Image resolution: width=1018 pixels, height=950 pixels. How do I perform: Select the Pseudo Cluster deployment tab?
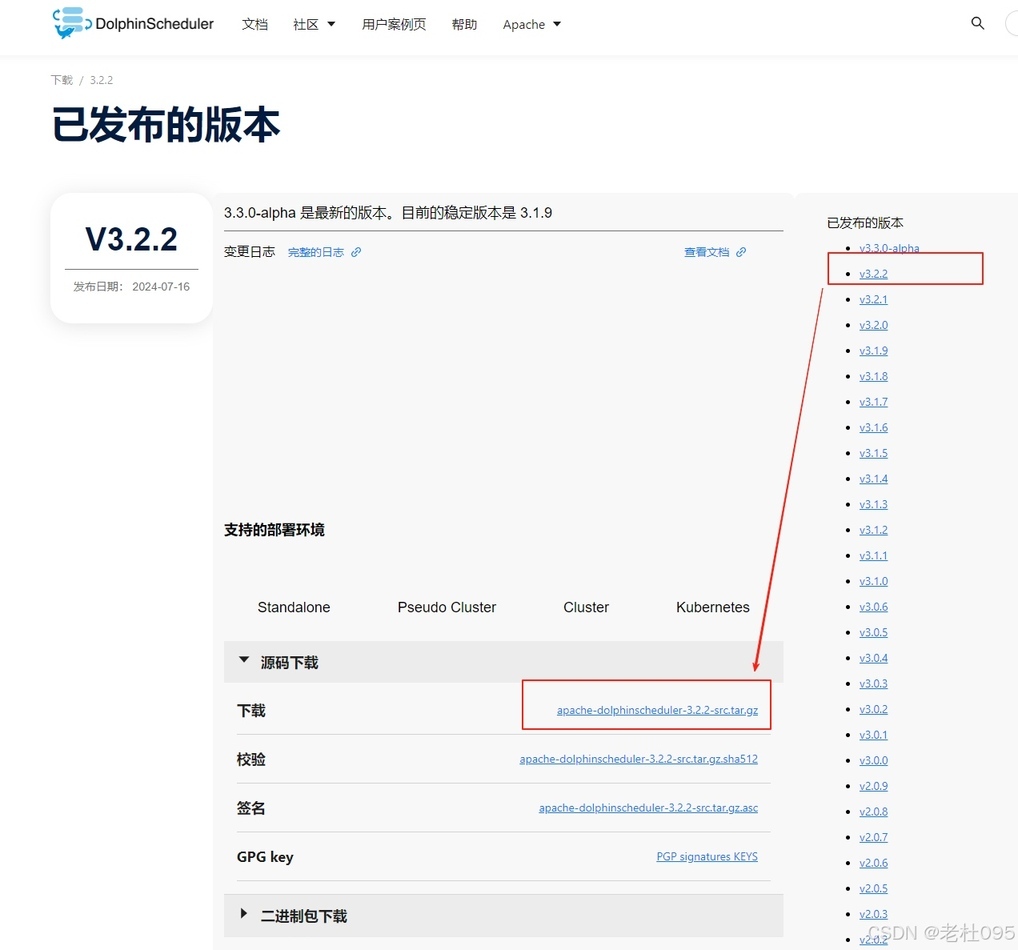pos(447,607)
